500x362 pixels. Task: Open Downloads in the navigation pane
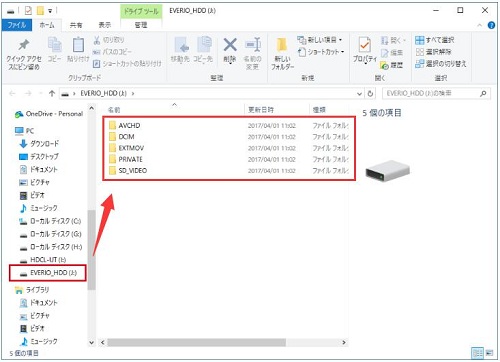[x=39, y=144]
